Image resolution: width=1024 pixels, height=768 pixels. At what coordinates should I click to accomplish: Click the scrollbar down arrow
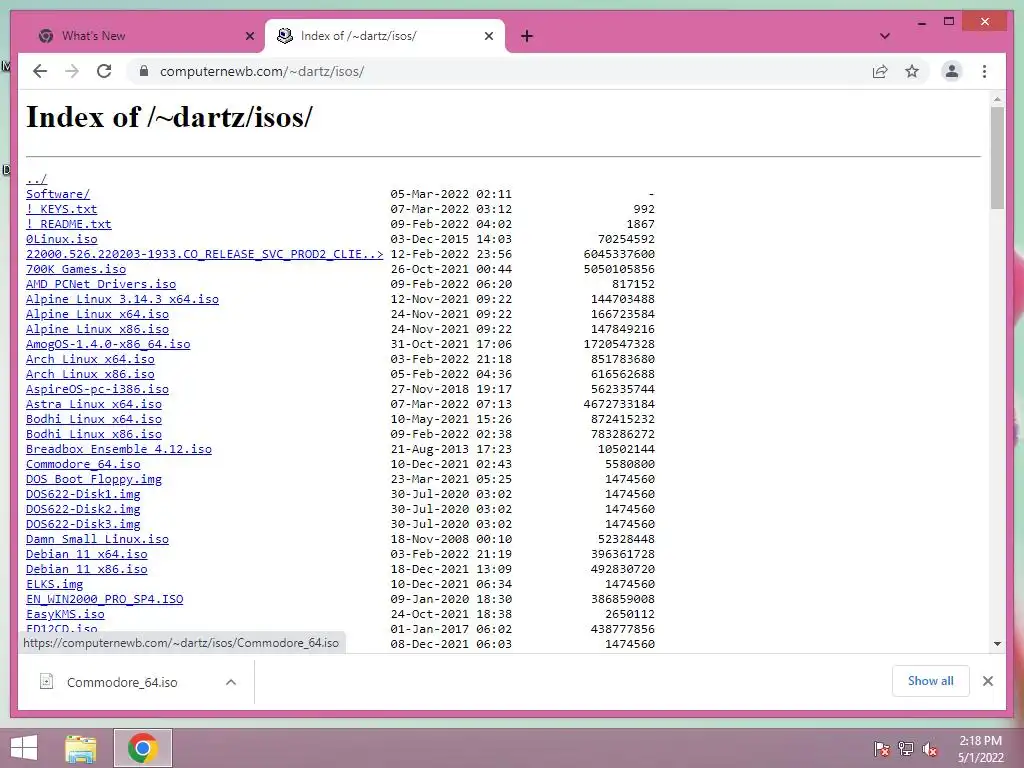(997, 644)
